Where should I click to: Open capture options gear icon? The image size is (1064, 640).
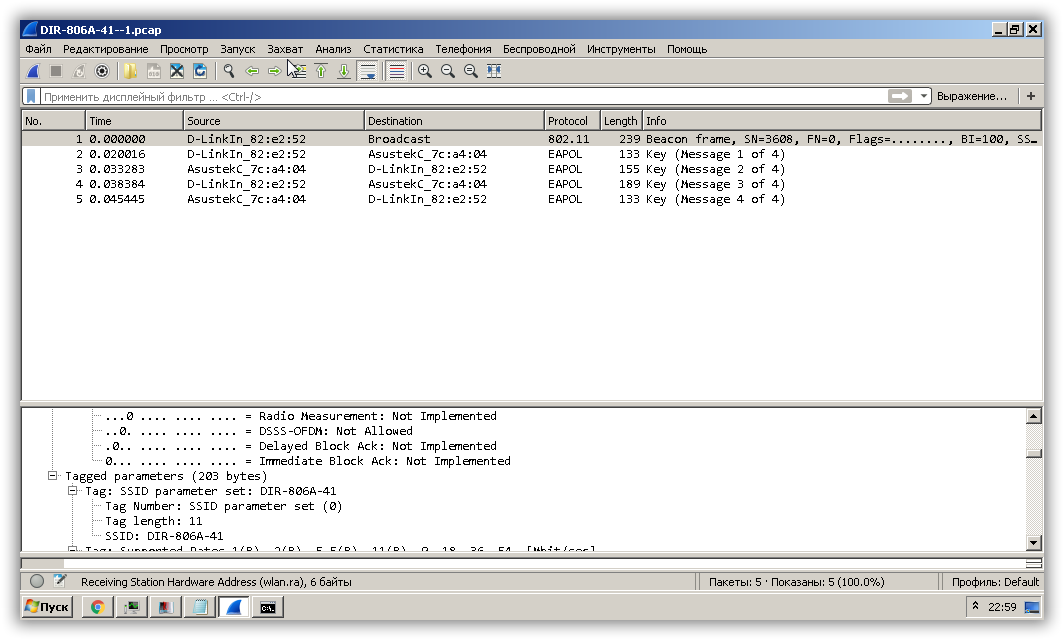pyautogui.click(x=102, y=71)
